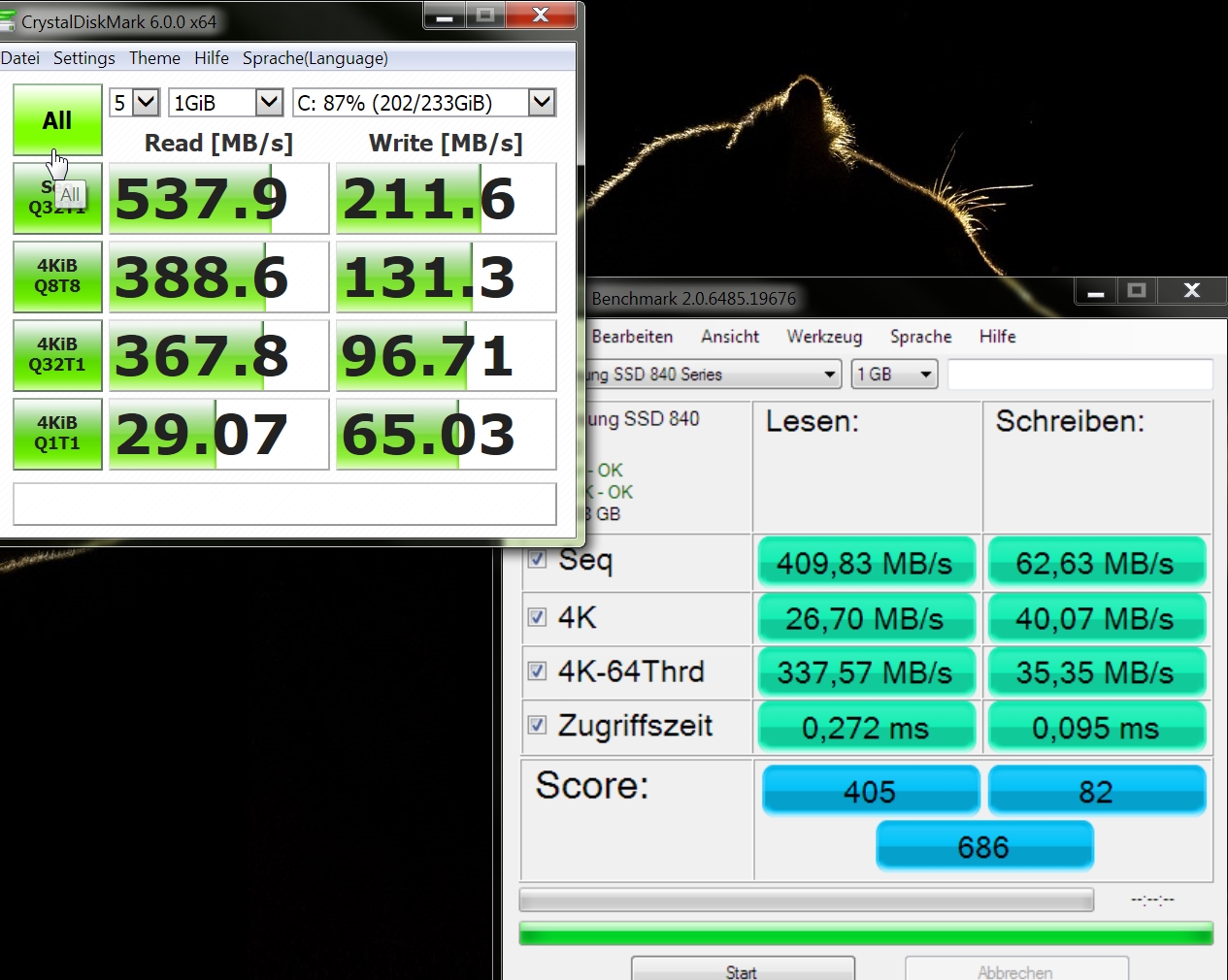Screen dimensions: 1228x980
Task: Open the Hilfe menu in AS SSD Benchmark
Action: click(997, 337)
